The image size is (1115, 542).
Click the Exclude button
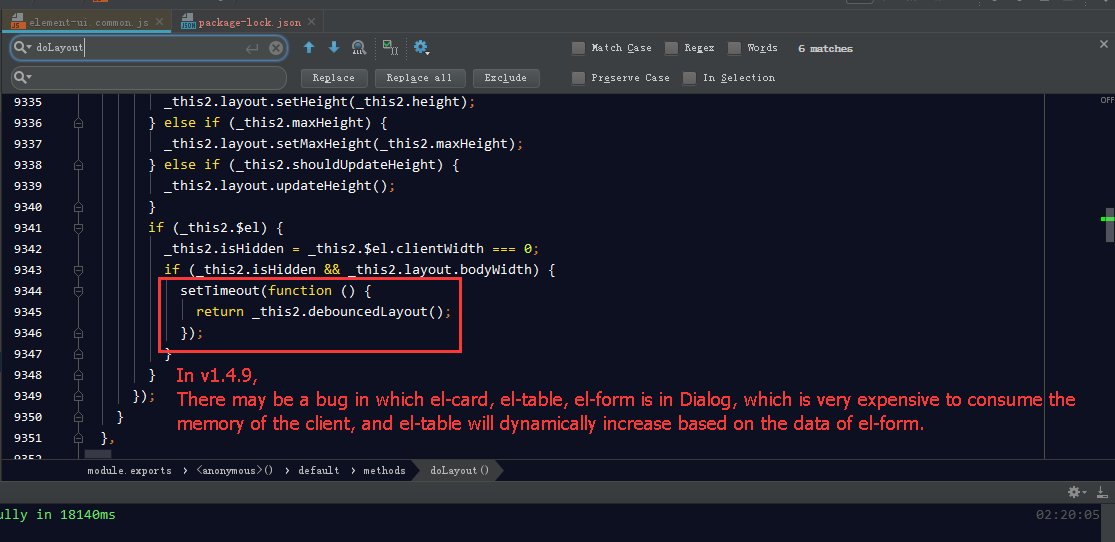tap(505, 78)
